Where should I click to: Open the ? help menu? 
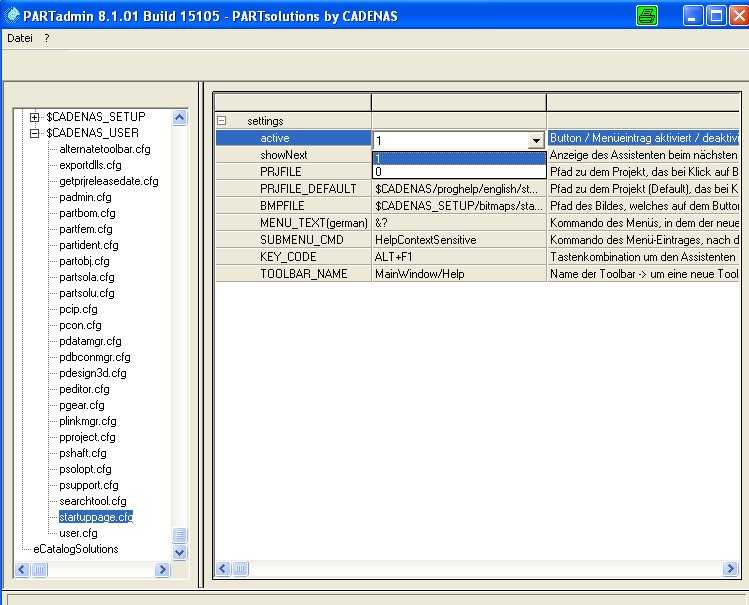(x=46, y=38)
